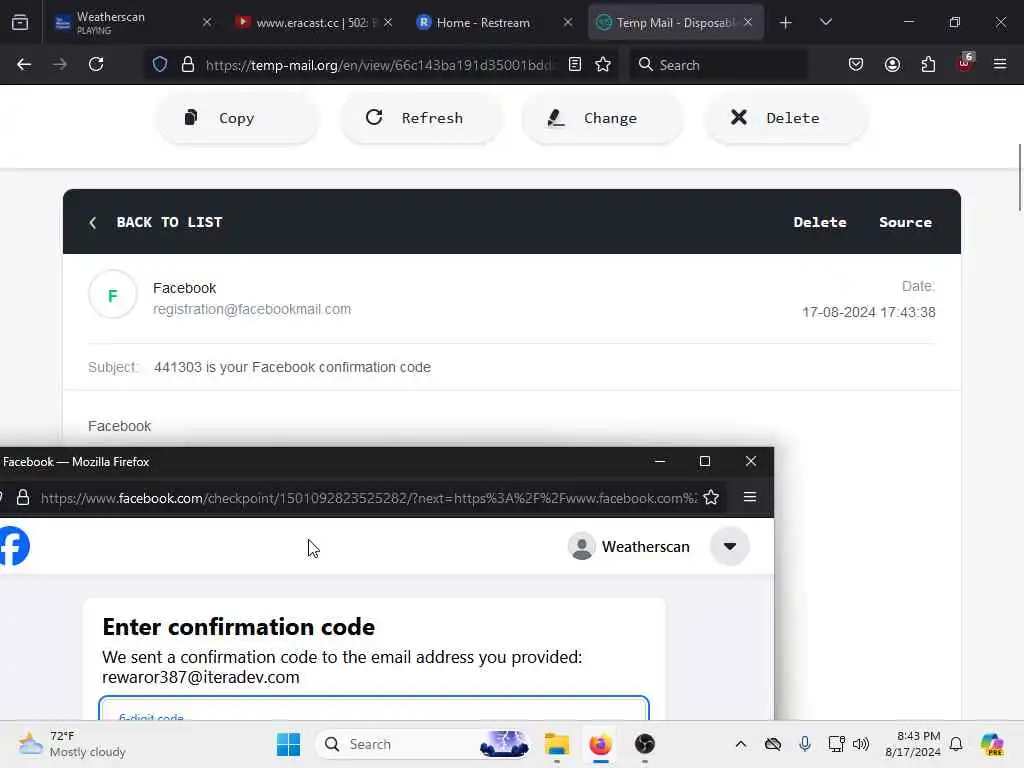The width and height of the screenshot is (1024, 768).
Task: Open OBS Studio from the taskbar
Action: click(645, 744)
